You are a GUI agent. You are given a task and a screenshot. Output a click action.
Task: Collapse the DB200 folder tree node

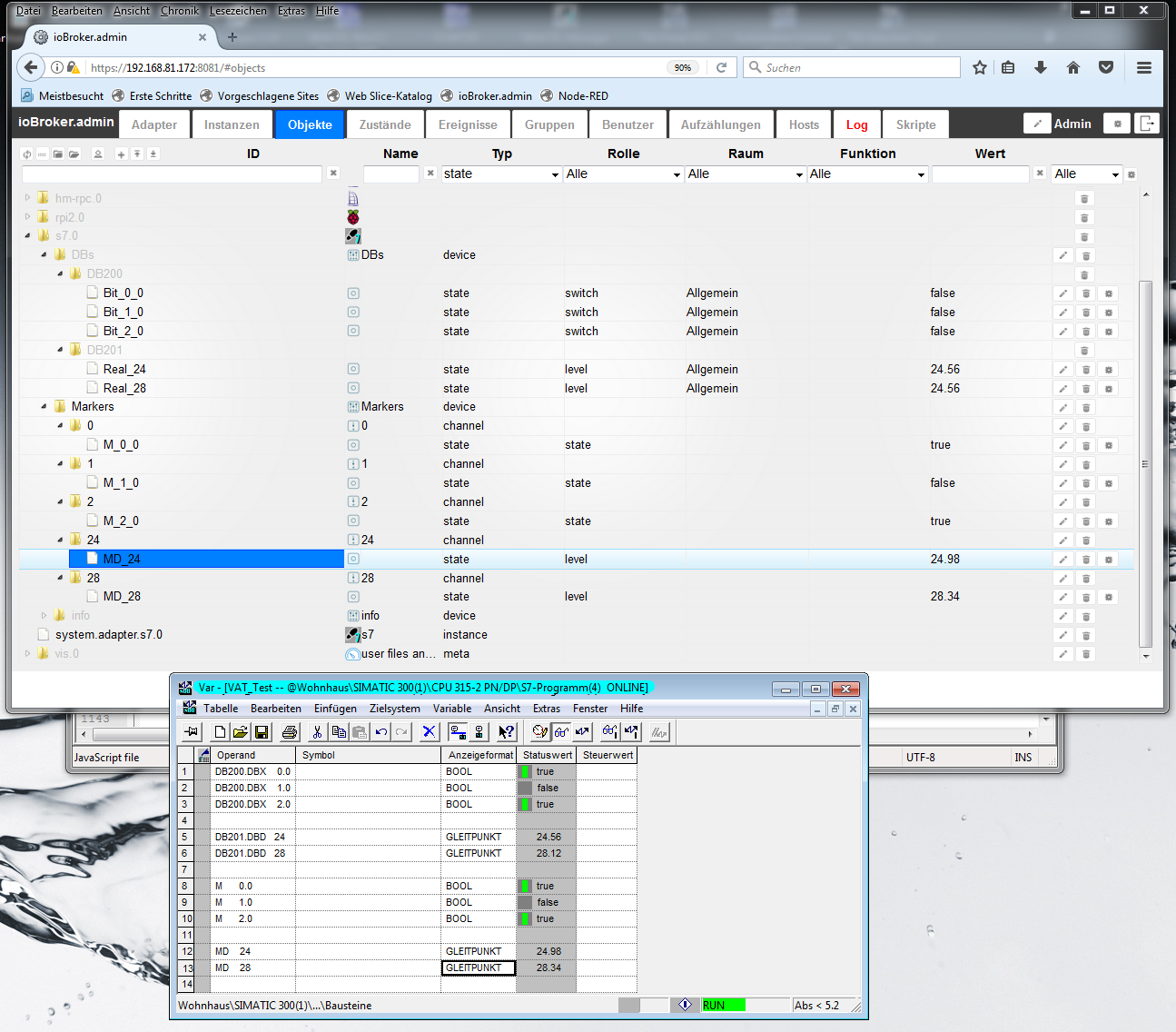pyautogui.click(x=61, y=273)
